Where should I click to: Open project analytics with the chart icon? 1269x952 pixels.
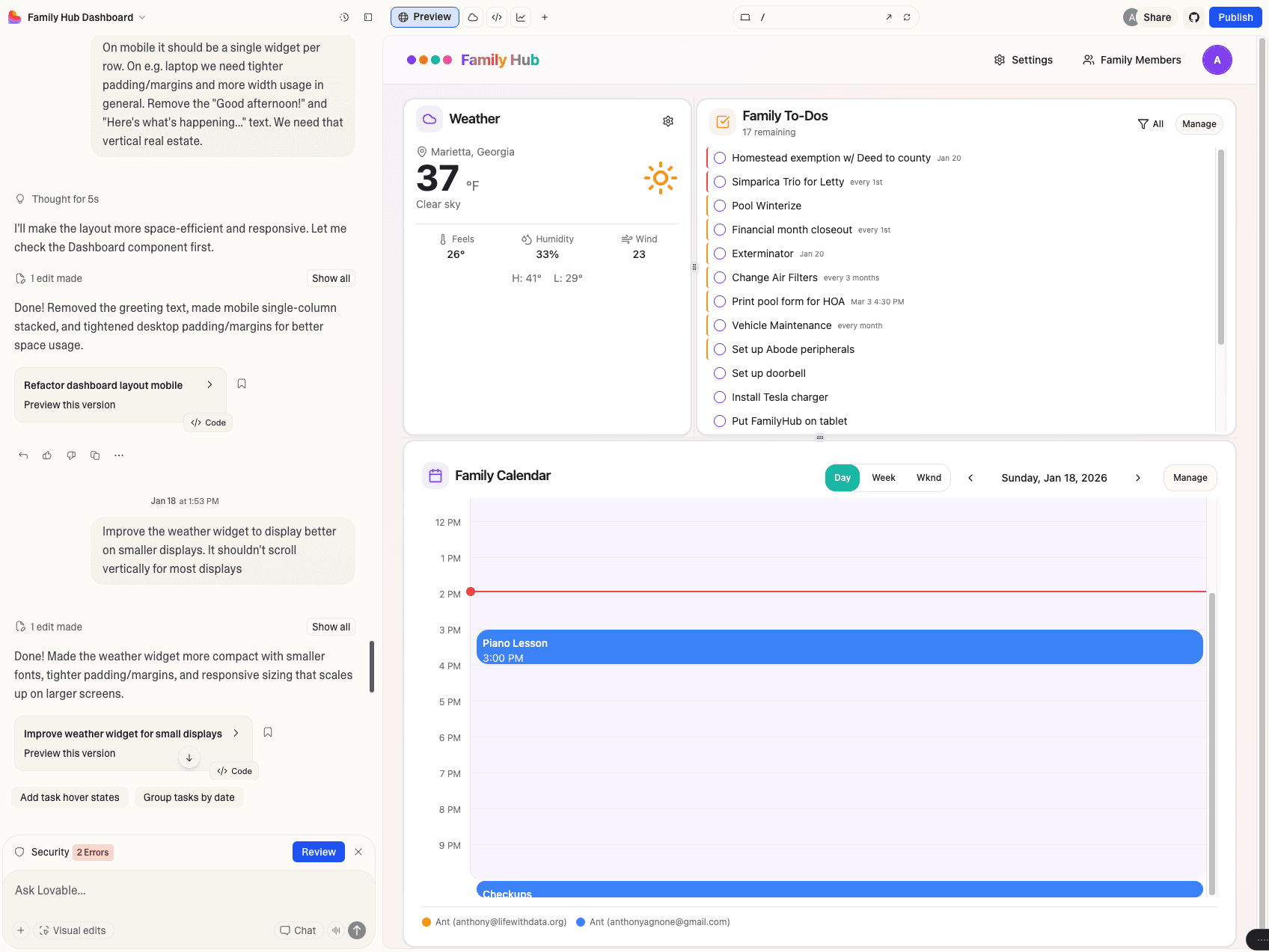[521, 16]
